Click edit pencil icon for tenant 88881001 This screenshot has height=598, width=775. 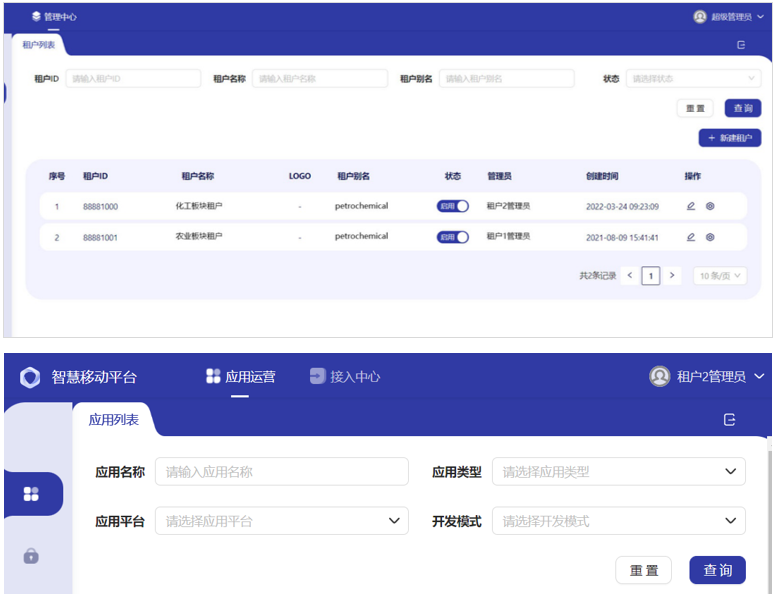pyautogui.click(x=690, y=237)
